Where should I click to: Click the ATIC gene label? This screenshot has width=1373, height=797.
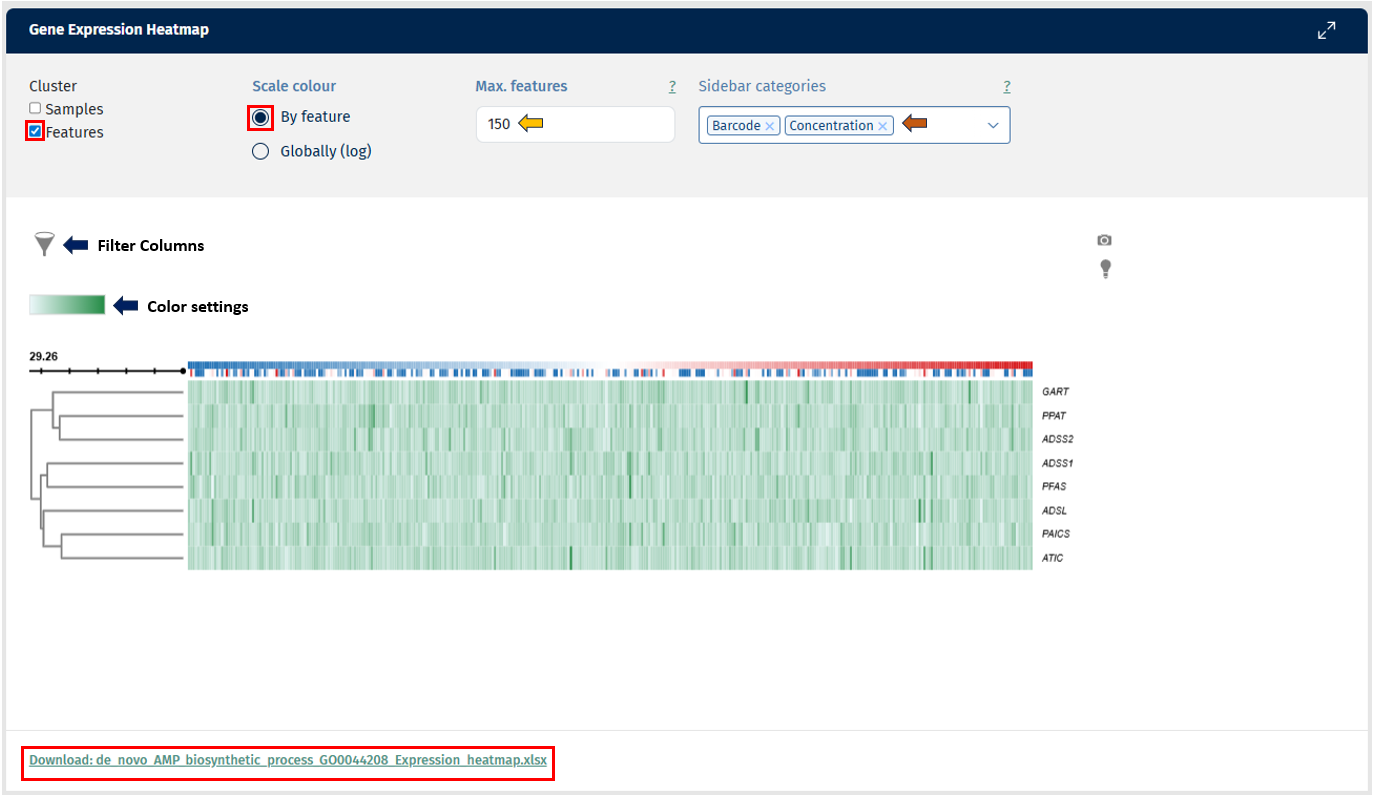pyautogui.click(x=1053, y=557)
